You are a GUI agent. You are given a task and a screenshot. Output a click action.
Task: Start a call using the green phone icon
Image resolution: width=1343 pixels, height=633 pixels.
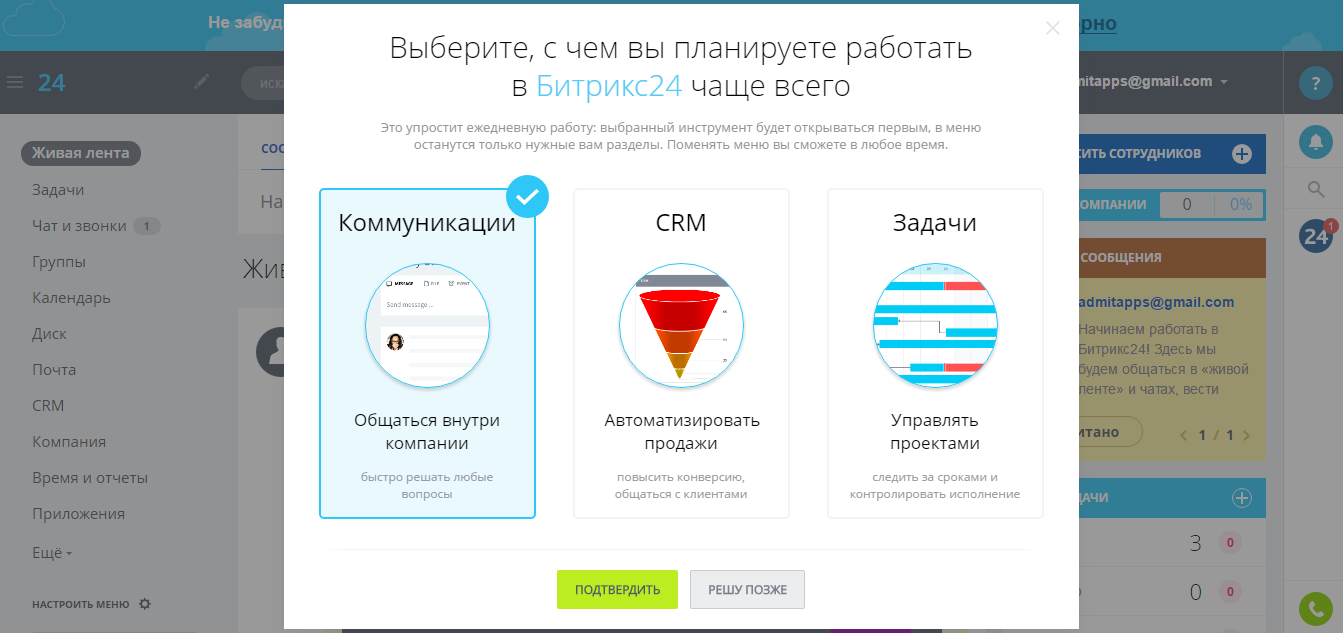1314,608
